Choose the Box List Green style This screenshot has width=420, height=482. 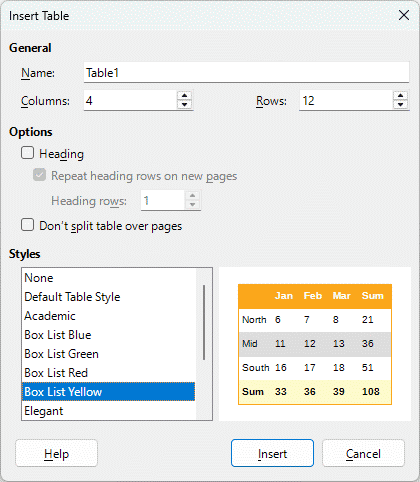(109, 354)
